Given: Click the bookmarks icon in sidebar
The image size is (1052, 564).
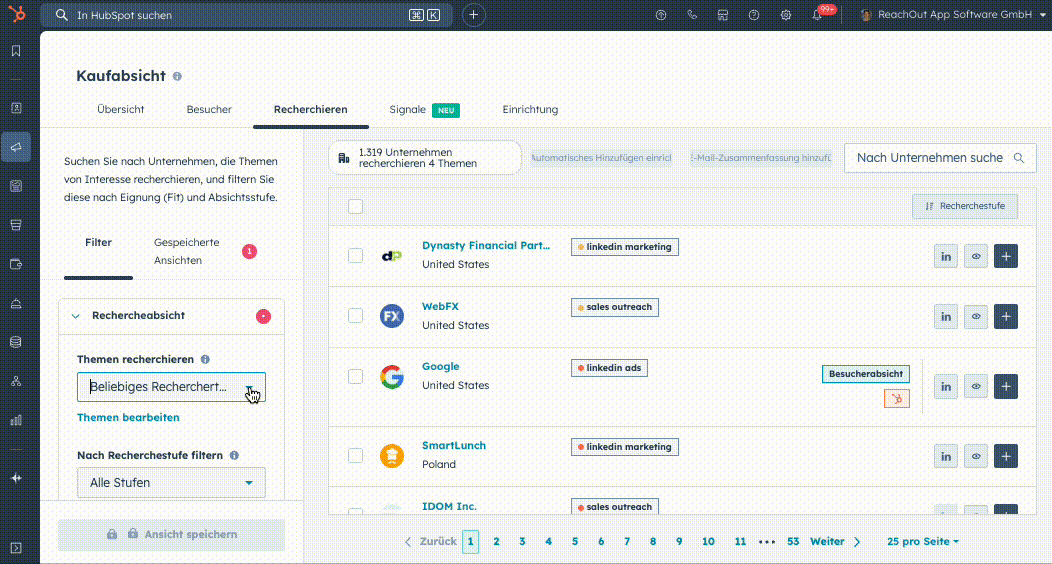Looking at the screenshot, I should 16,51.
